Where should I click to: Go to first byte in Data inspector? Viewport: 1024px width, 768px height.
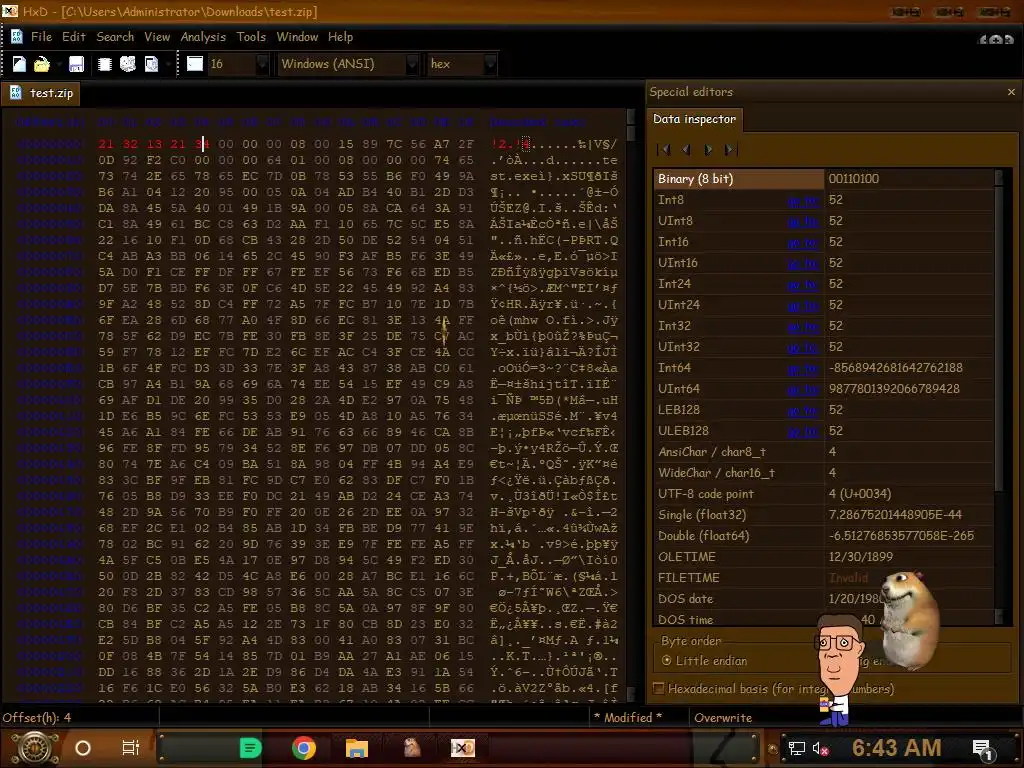click(664, 150)
